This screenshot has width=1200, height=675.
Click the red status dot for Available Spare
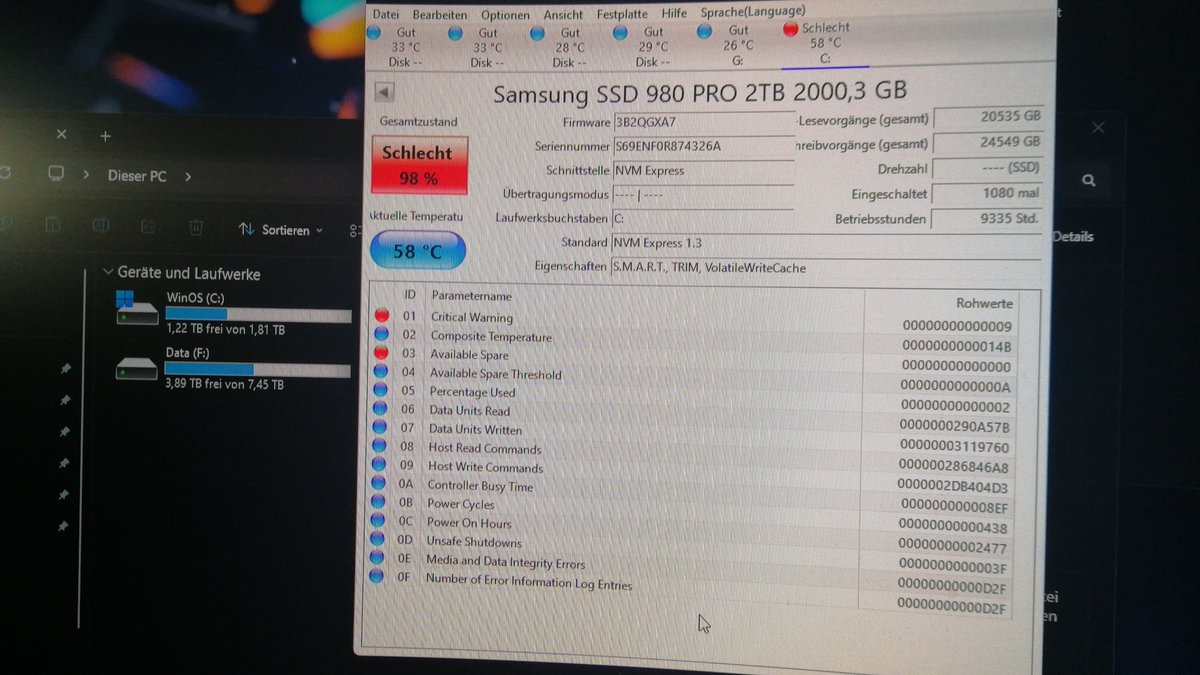tap(381, 353)
